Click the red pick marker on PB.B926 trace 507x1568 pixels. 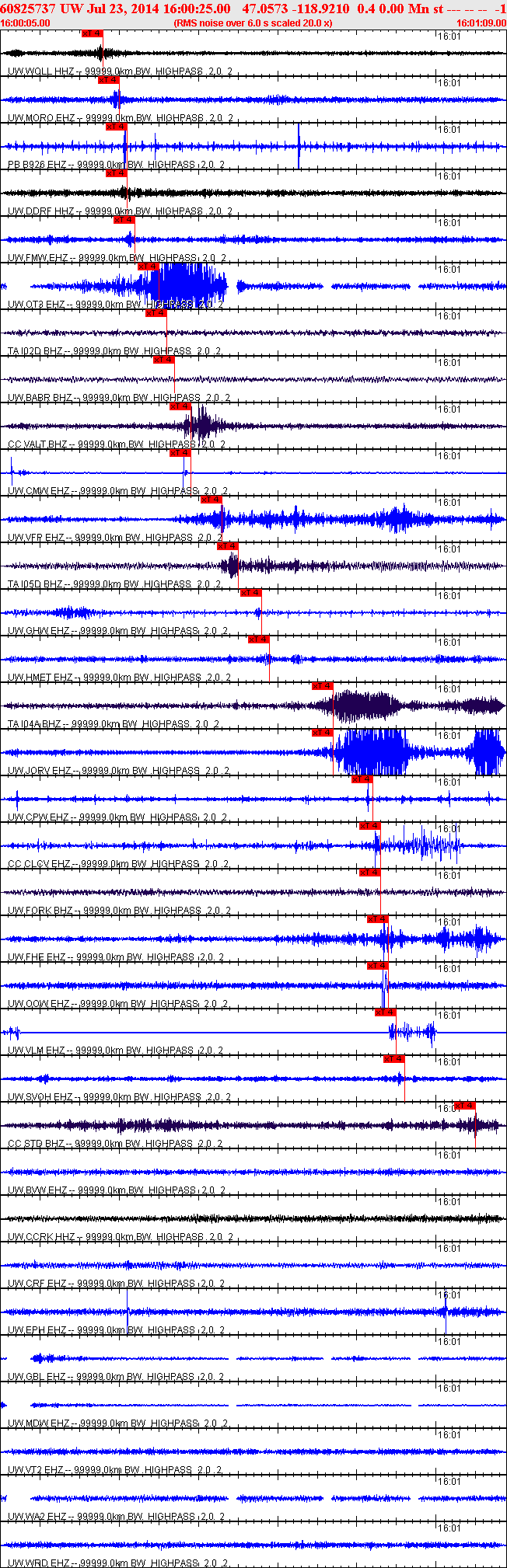pos(116,127)
